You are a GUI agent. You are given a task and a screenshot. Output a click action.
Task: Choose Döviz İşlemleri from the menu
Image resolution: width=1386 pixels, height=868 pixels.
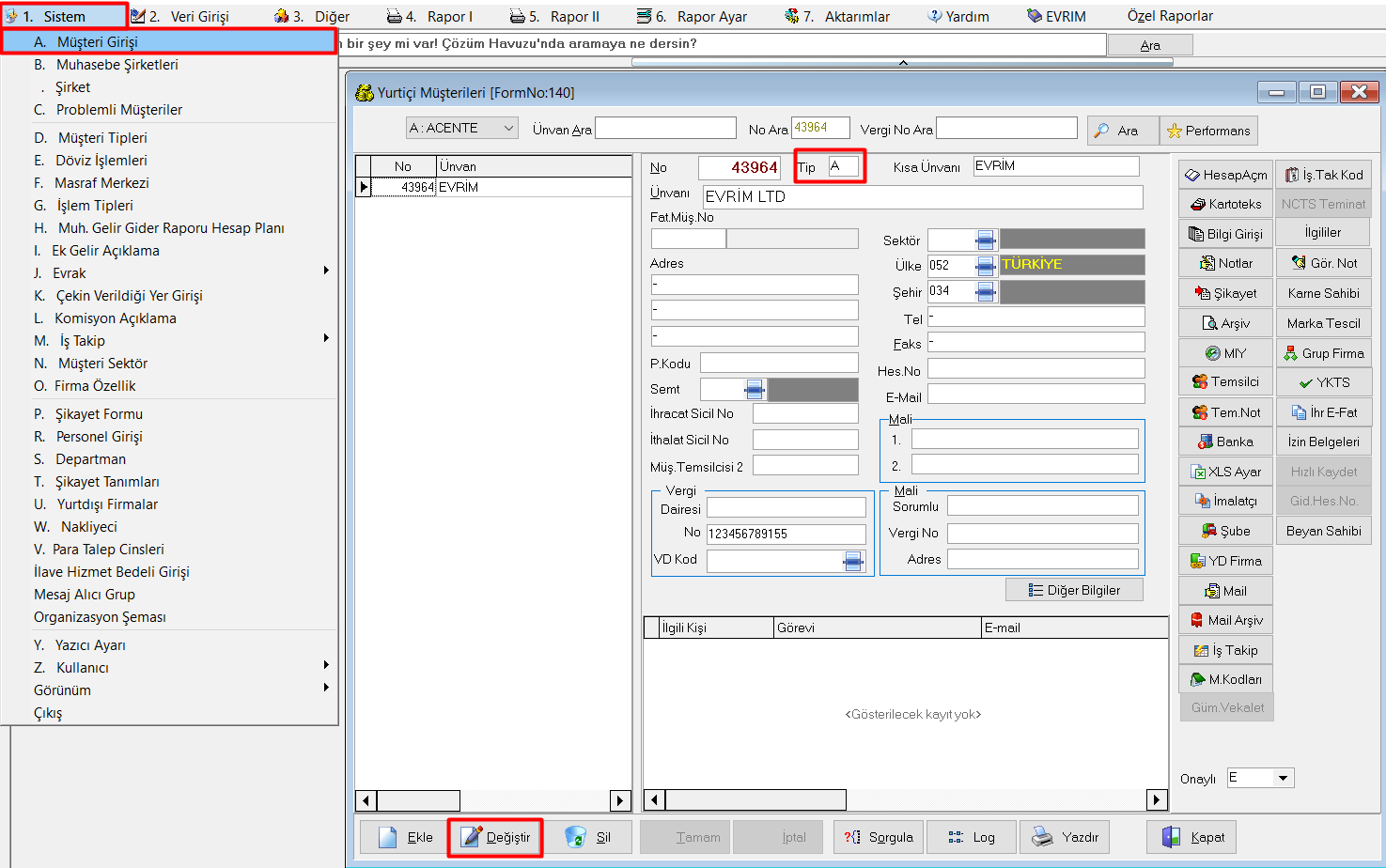(101, 161)
